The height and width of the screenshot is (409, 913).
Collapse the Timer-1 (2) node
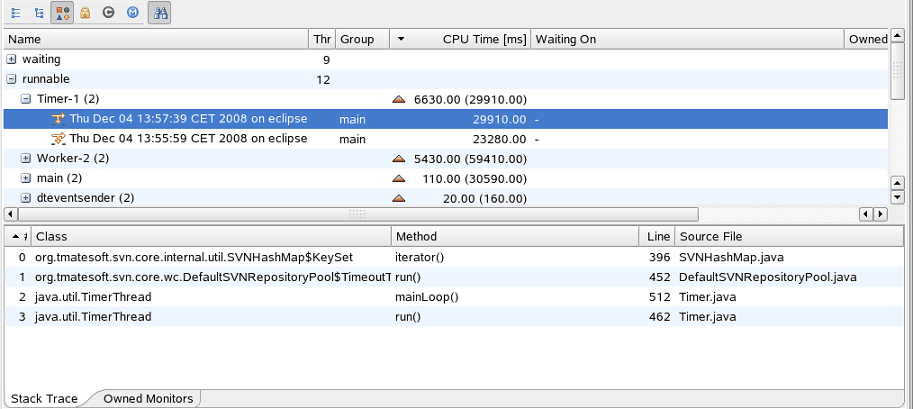[26, 99]
